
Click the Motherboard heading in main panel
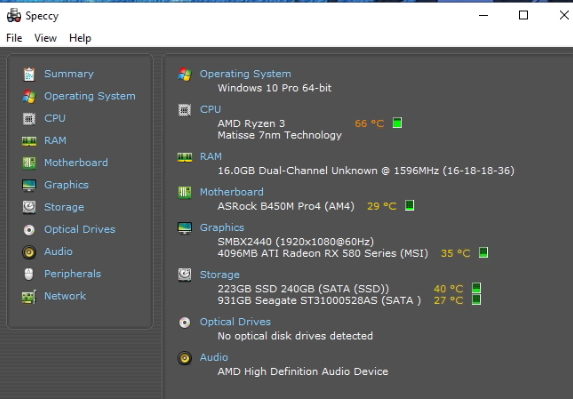pos(232,192)
